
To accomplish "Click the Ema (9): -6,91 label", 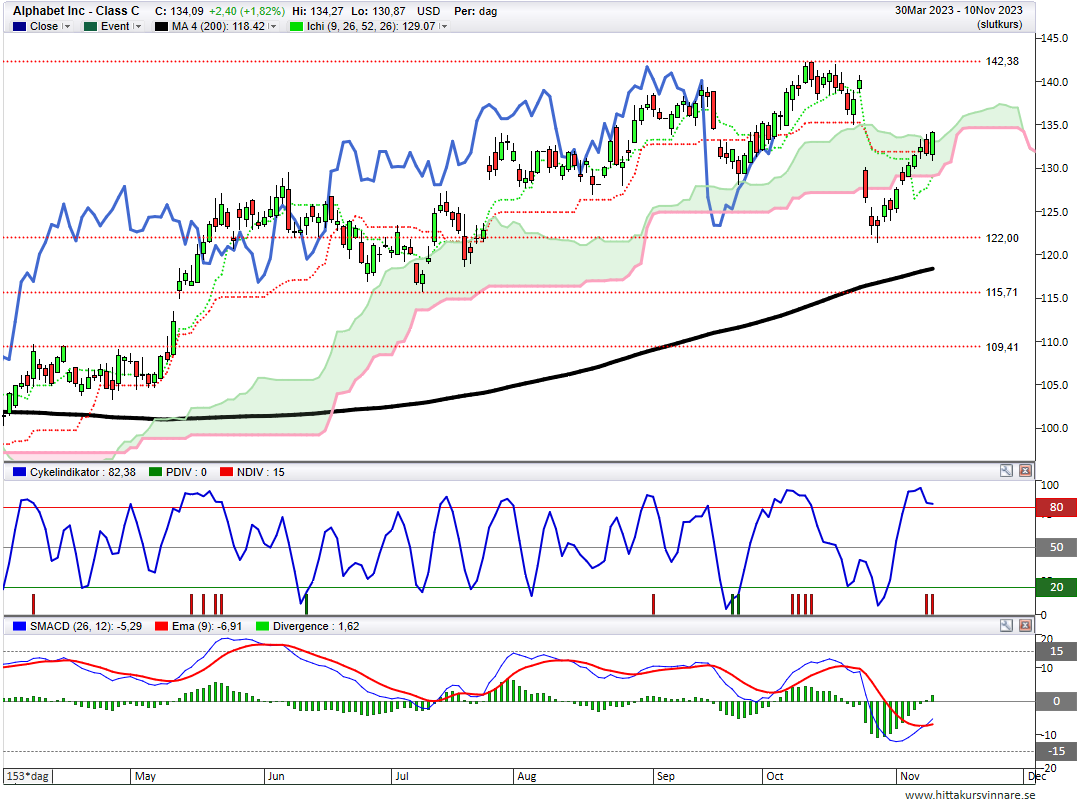I will pos(207,626).
